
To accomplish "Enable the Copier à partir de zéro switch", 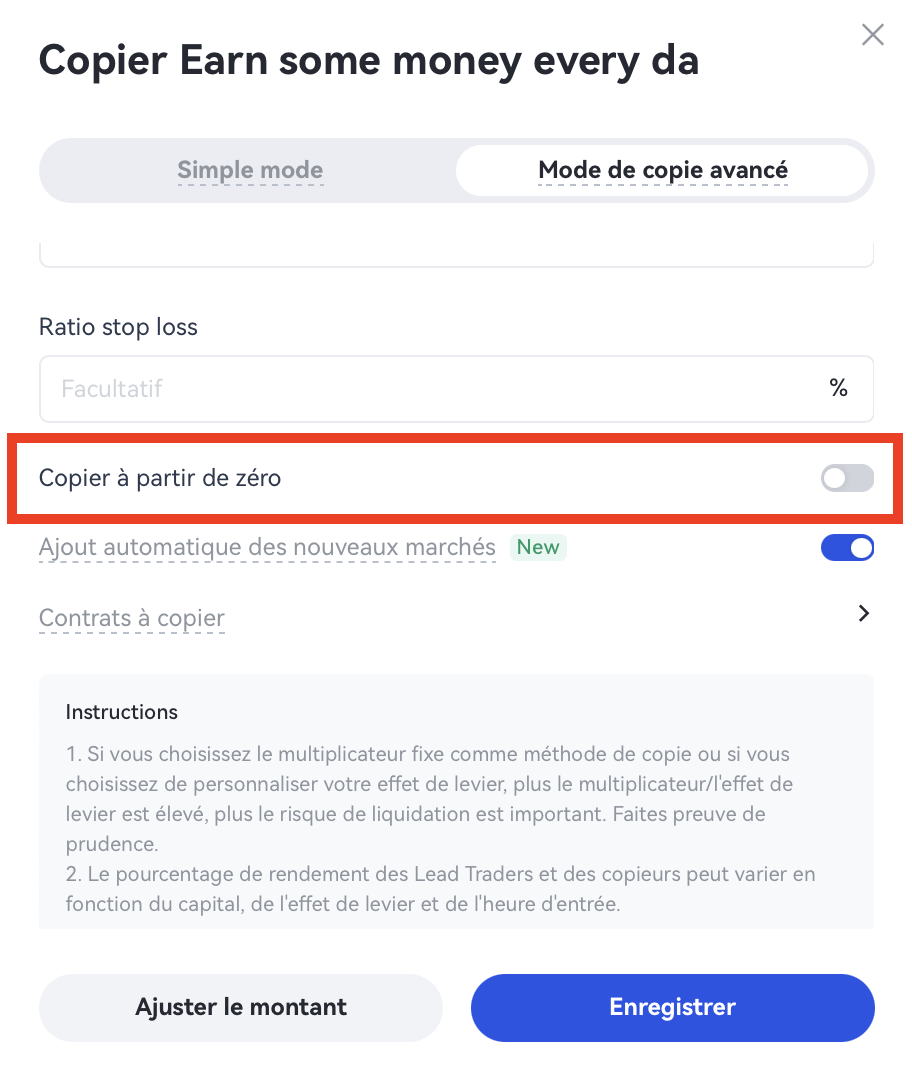I will 847,479.
